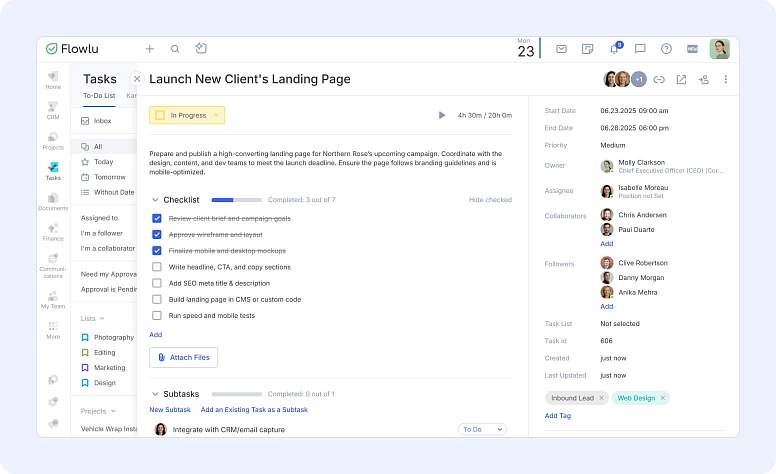The image size is (776, 474).
Task: Open the To Do subtask status dropdown
Action: 482,429
